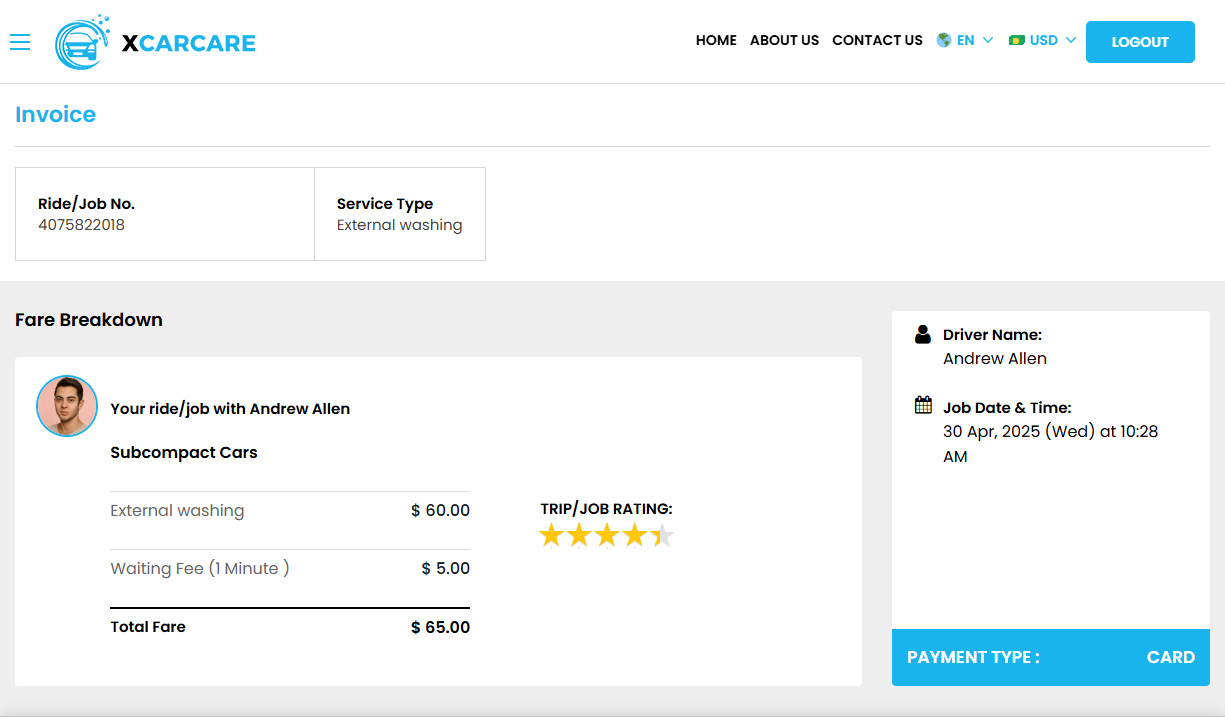
Task: Click the blue Payment Type CARD bar
Action: coord(1051,657)
